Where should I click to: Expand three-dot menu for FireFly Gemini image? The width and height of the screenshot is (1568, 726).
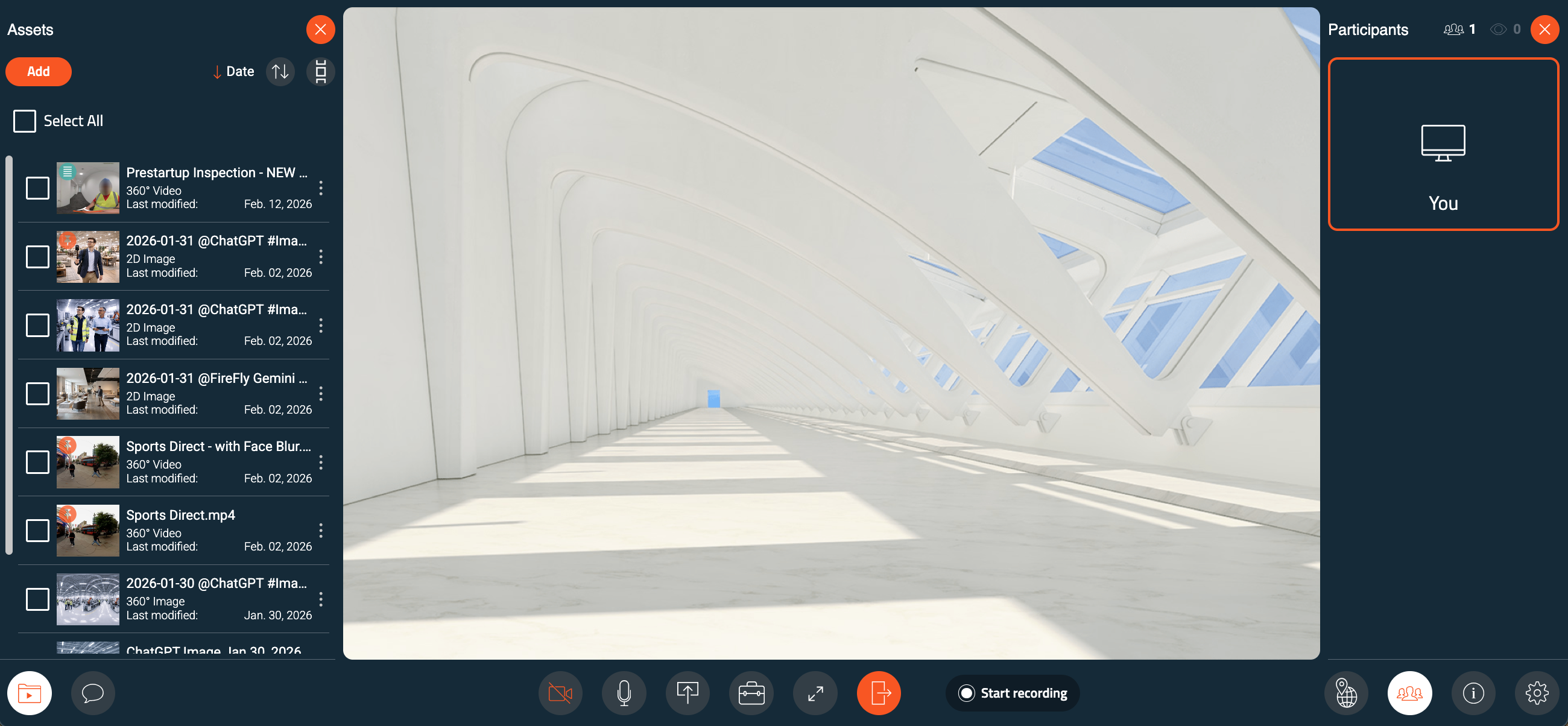pyautogui.click(x=321, y=394)
